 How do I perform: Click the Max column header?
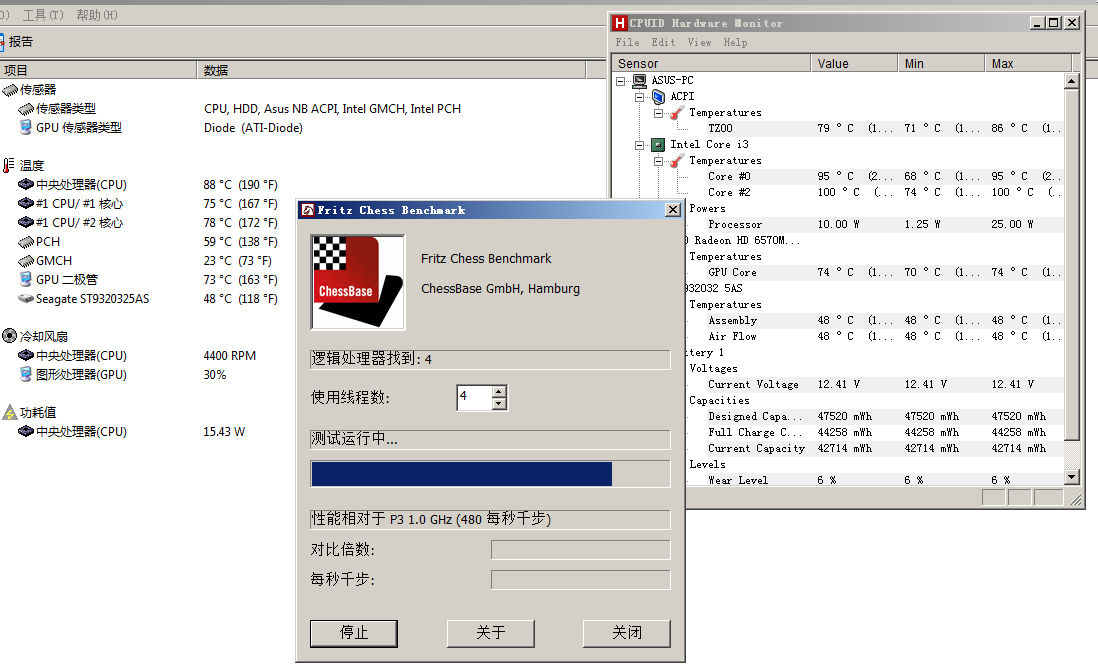pyautogui.click(x=1028, y=64)
